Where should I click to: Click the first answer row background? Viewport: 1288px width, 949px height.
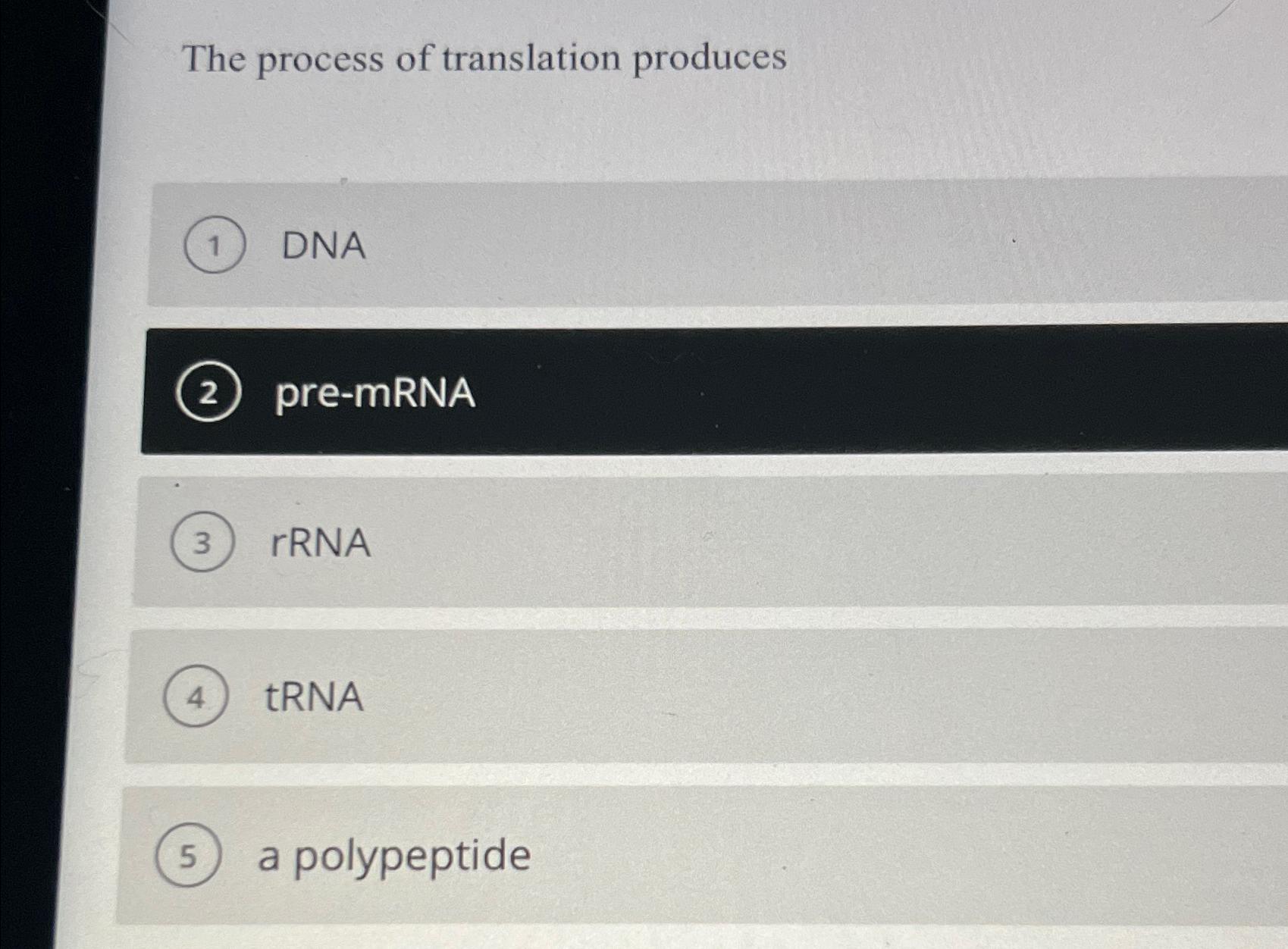tap(682, 243)
